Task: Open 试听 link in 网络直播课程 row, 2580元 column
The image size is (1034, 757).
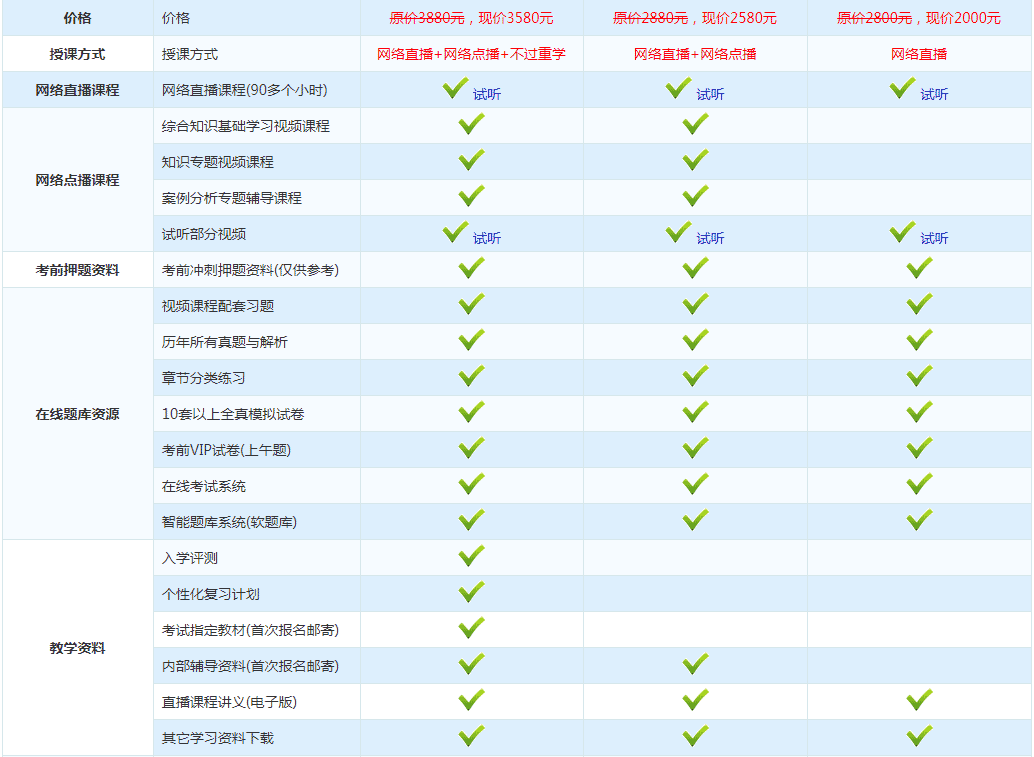Action: click(710, 94)
